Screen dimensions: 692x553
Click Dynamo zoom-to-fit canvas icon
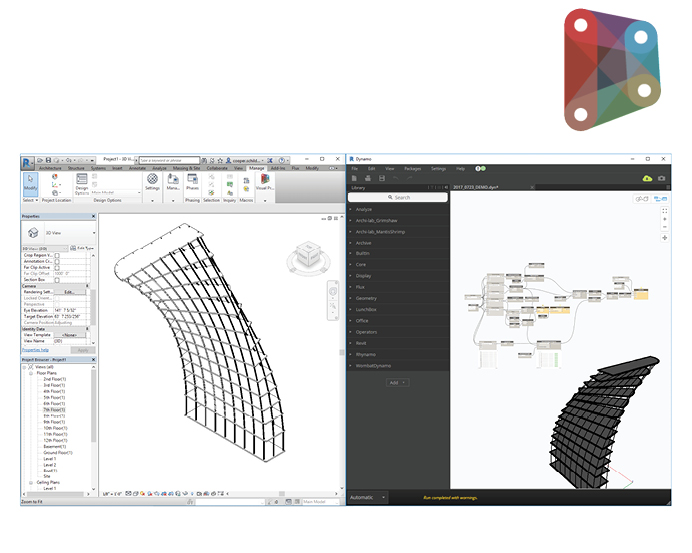665,211
